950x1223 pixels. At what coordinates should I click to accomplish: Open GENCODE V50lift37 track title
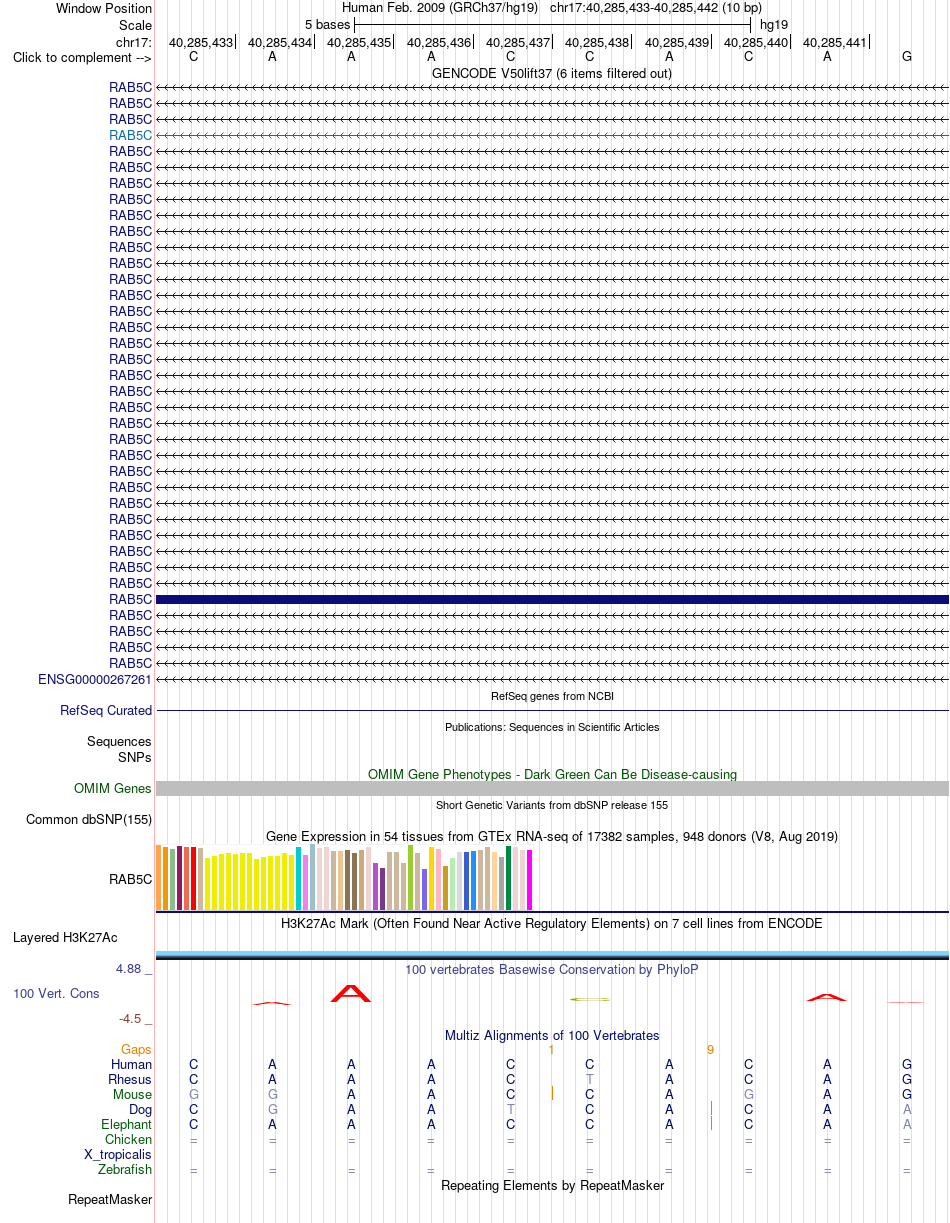point(552,73)
